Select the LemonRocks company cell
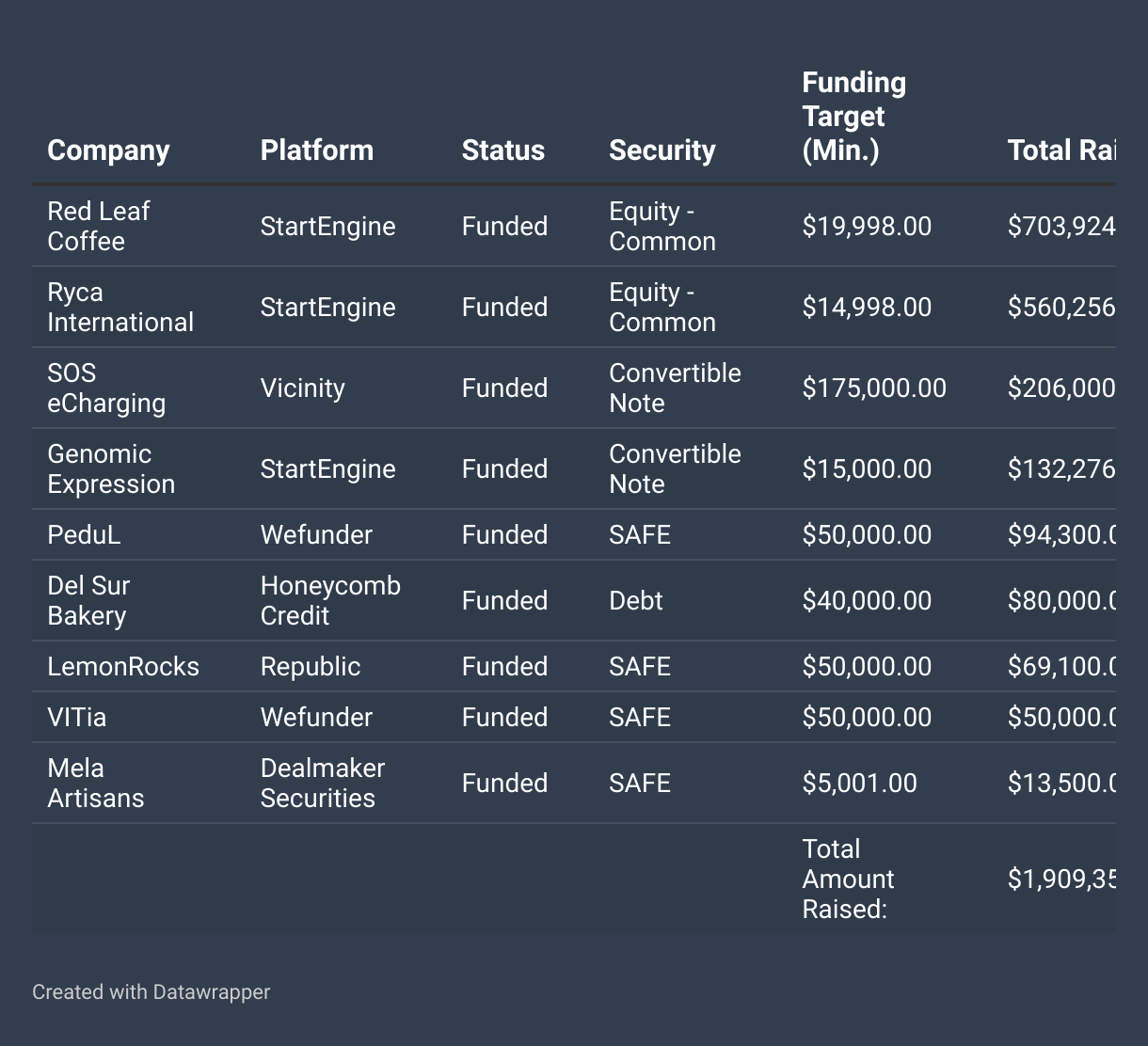 (123, 667)
